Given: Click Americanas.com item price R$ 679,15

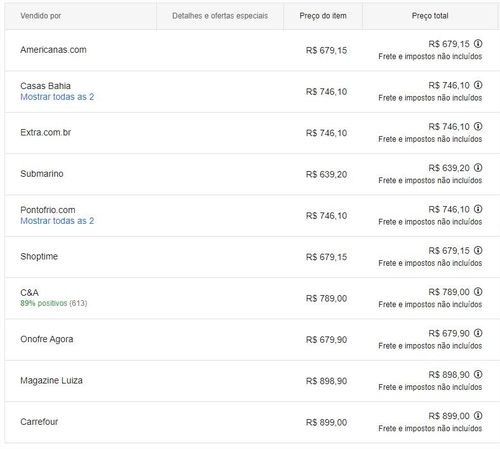Looking at the screenshot, I should pyautogui.click(x=326, y=51).
